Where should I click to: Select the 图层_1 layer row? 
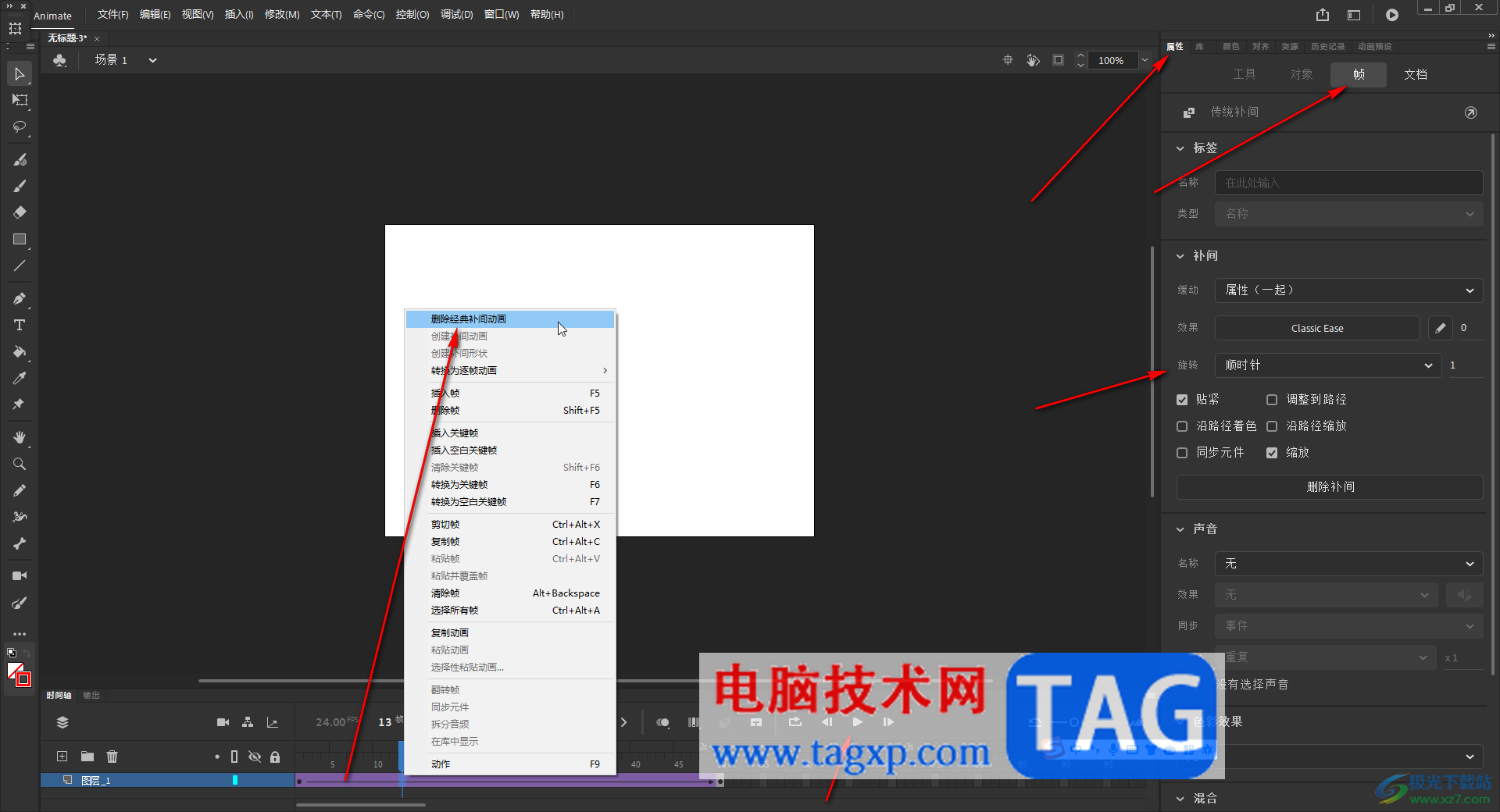167,780
